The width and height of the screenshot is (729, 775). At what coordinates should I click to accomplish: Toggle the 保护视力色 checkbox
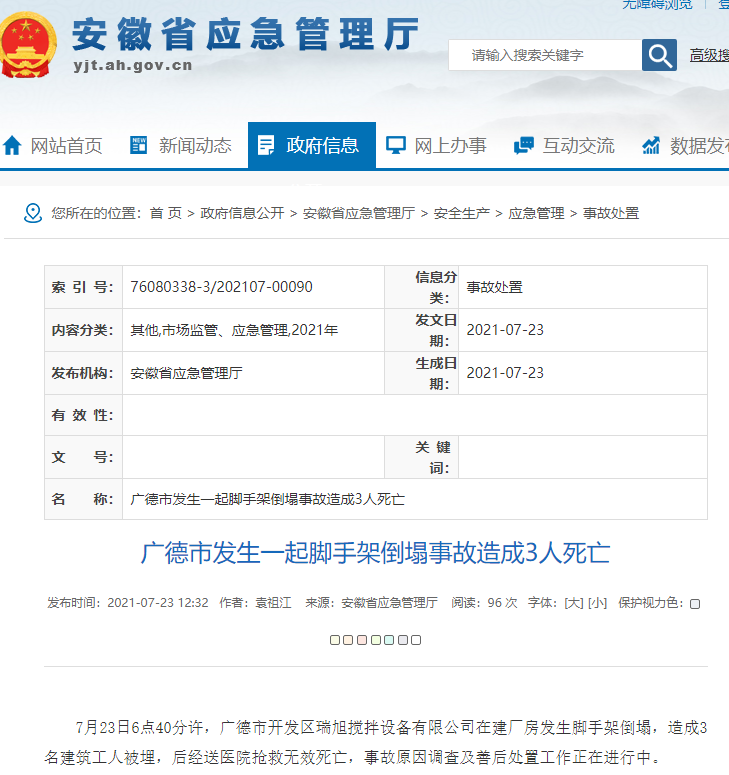click(x=695, y=604)
